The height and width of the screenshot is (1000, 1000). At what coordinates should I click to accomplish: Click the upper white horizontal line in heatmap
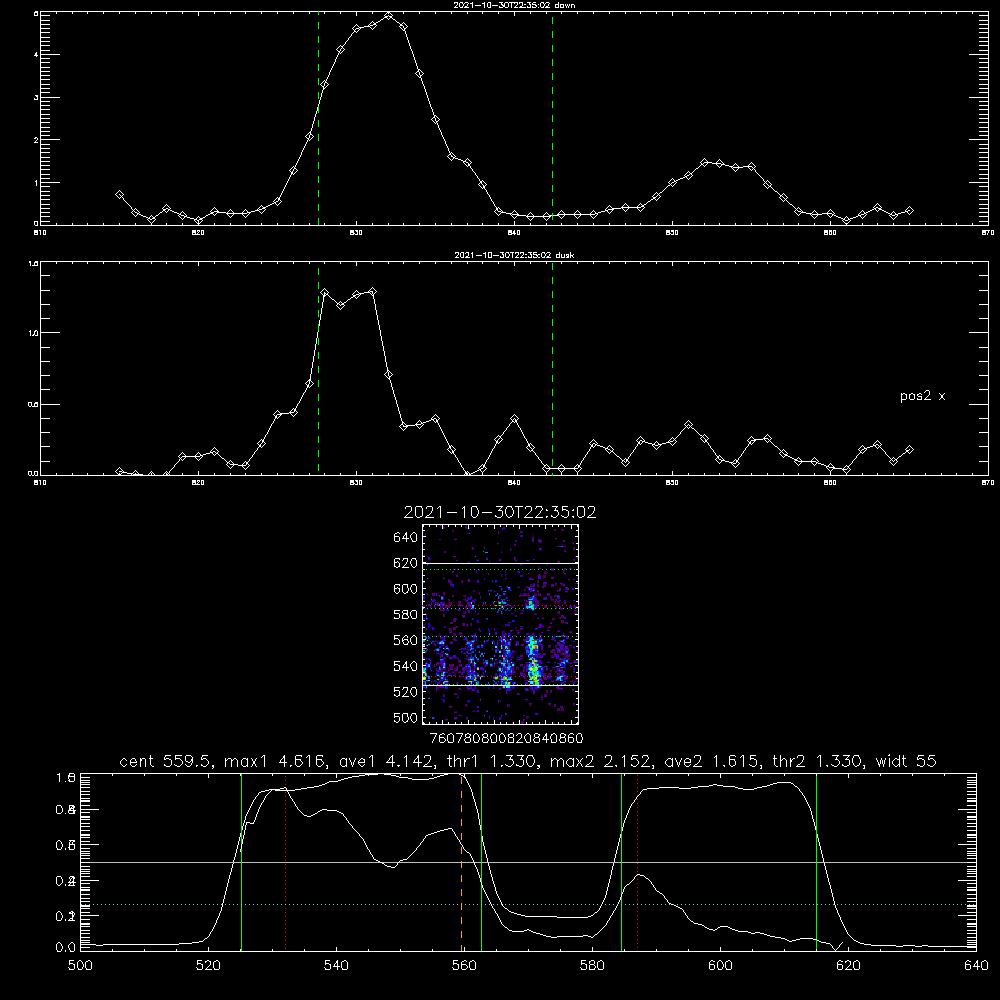pos(500,564)
